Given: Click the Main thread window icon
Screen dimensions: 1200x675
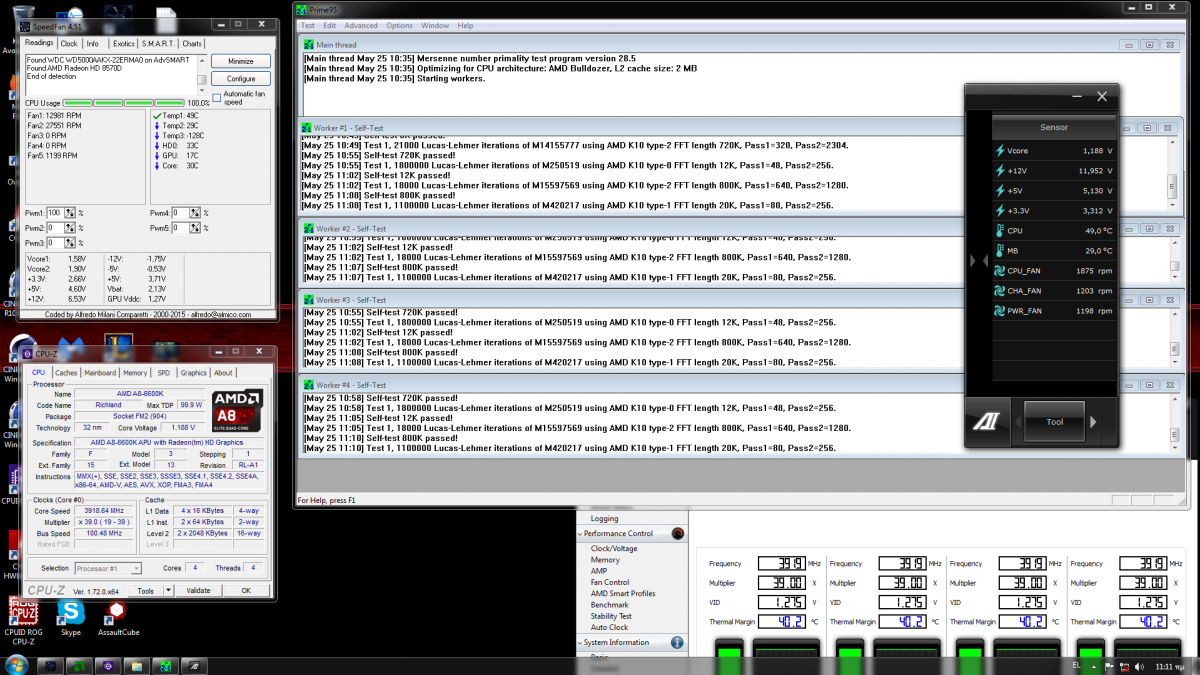Looking at the screenshot, I should [308, 44].
